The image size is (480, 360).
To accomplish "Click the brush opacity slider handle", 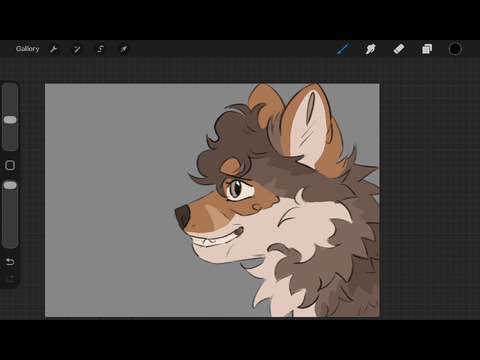I will (x=10, y=185).
